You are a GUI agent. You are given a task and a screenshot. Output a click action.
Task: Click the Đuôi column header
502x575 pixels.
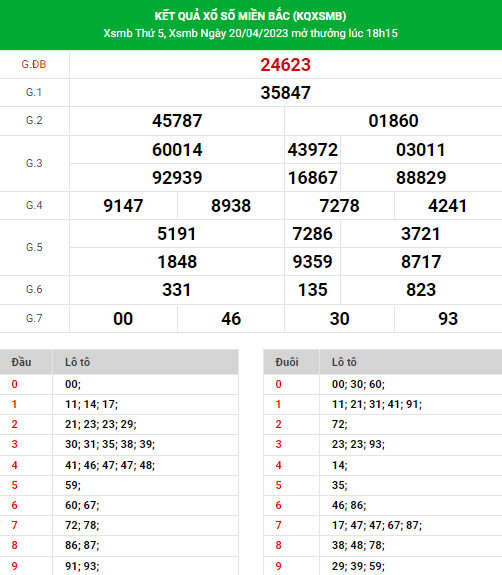[287, 362]
